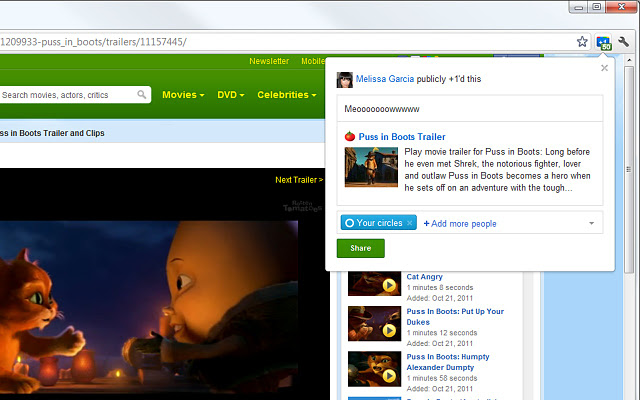Play the Cat Angry video thumbnail
This screenshot has width=640, height=400.
(x=374, y=283)
